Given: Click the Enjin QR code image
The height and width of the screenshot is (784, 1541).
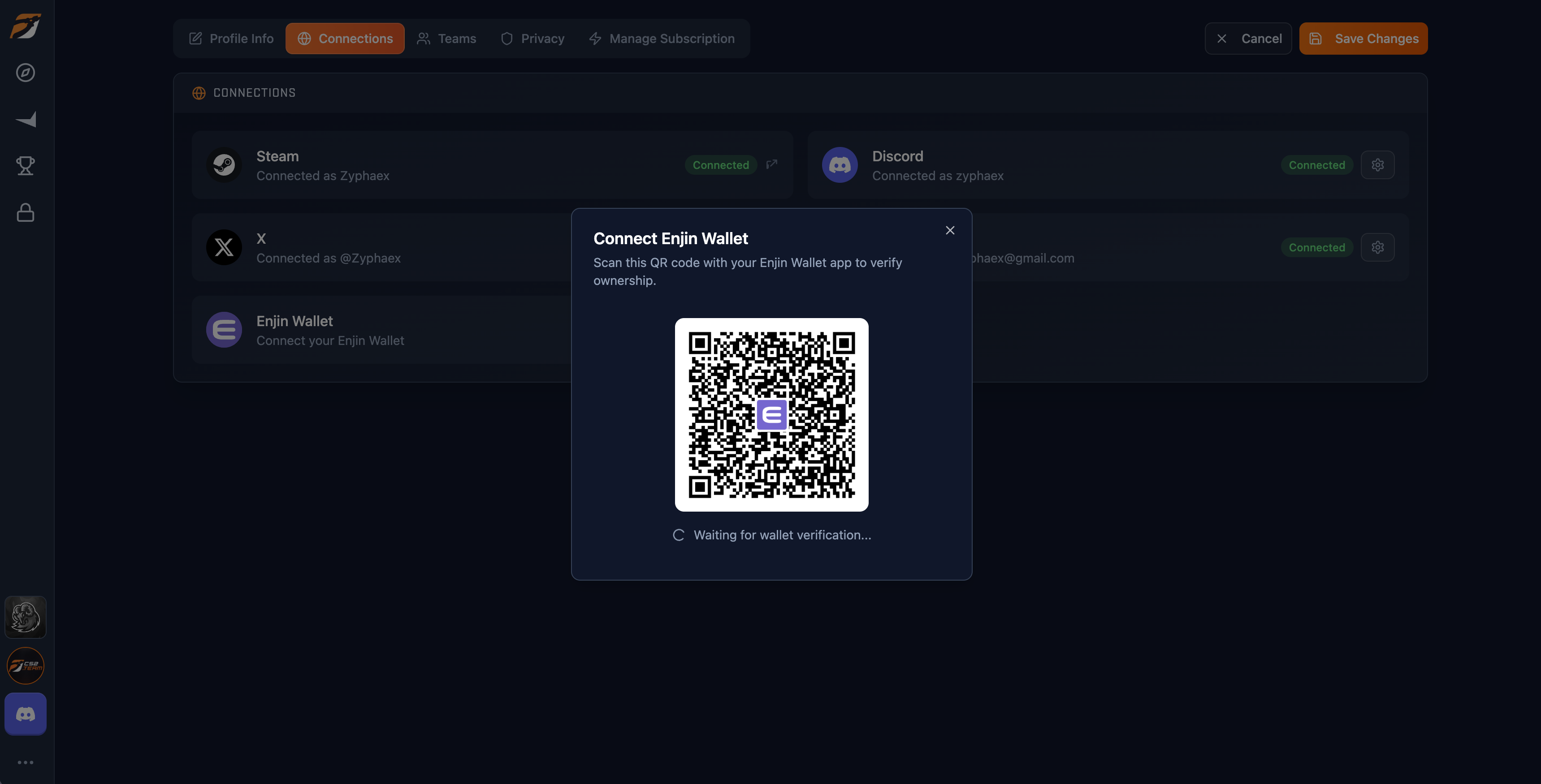Looking at the screenshot, I should click(772, 415).
